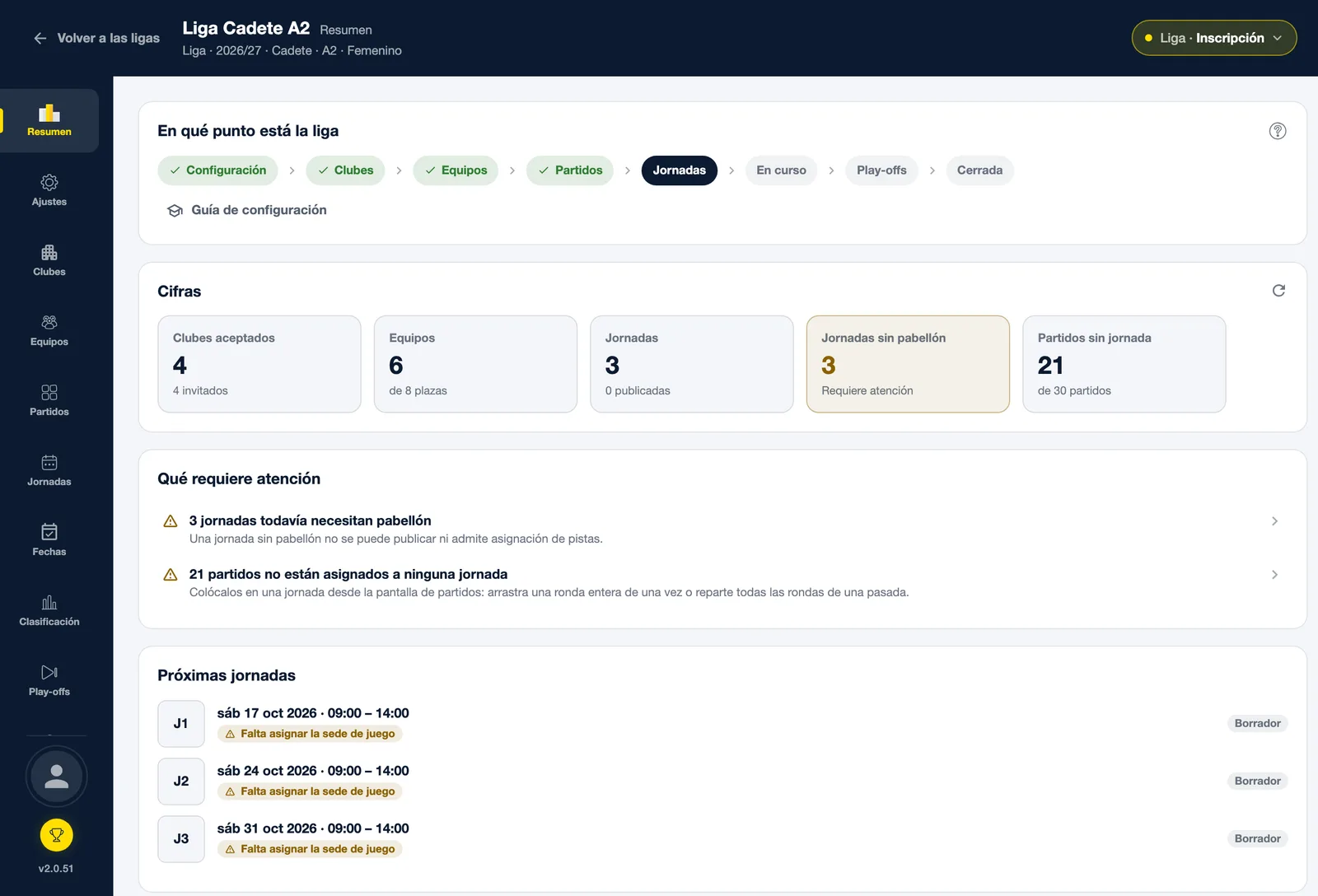Click the yellow trophy badge
The width and height of the screenshot is (1318, 896).
[56, 835]
